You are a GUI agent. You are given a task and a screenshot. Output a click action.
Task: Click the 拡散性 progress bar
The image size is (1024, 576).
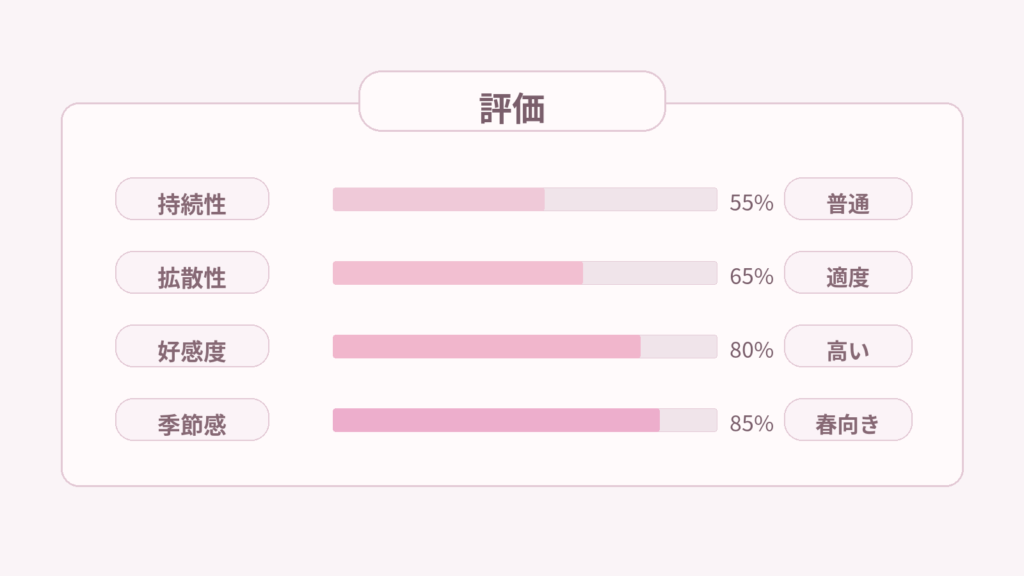(524, 273)
